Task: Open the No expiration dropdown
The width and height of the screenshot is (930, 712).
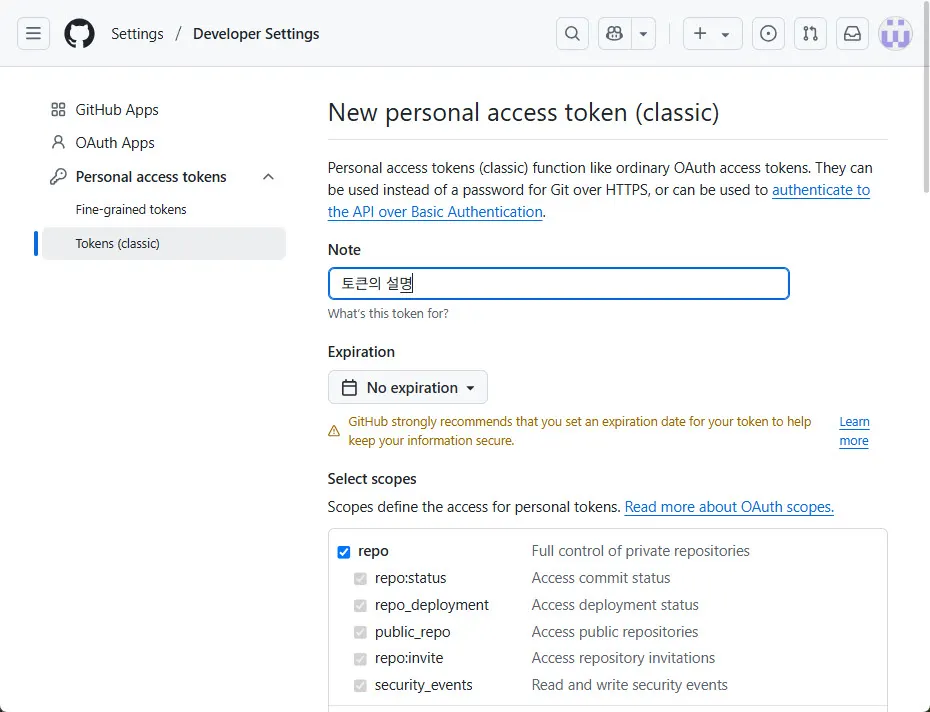Action: 408,388
